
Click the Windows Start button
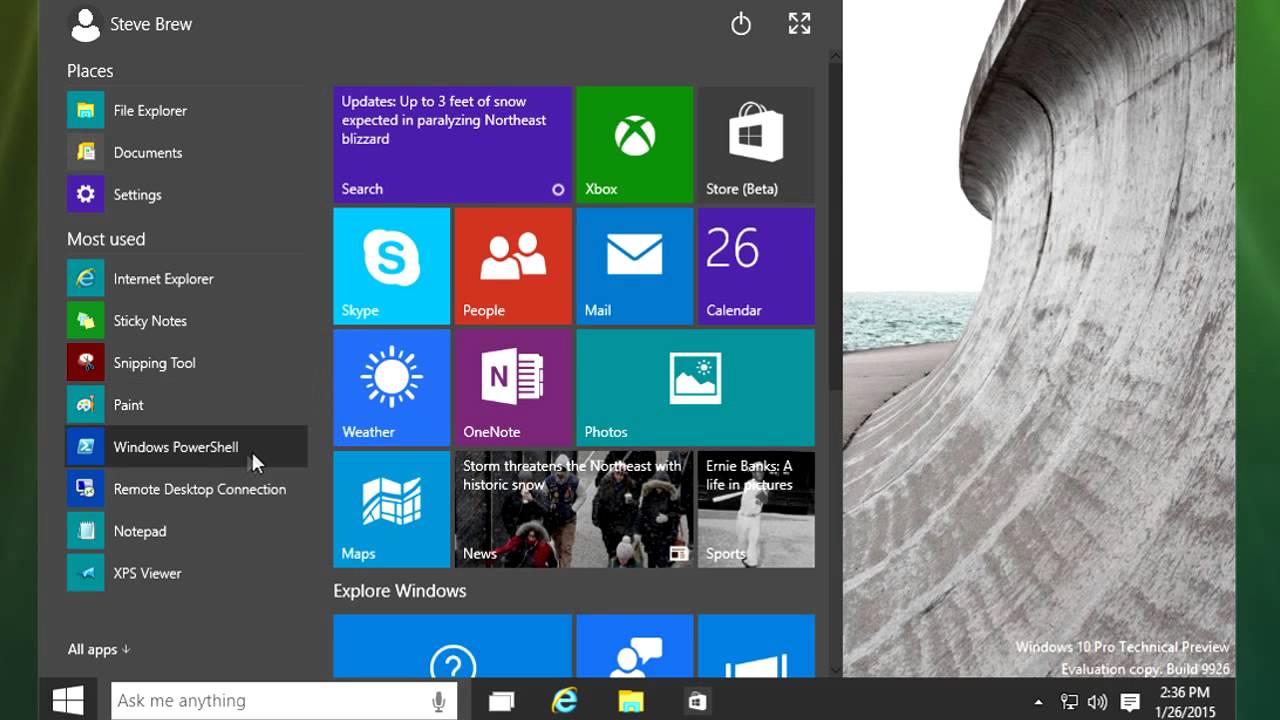click(x=68, y=700)
